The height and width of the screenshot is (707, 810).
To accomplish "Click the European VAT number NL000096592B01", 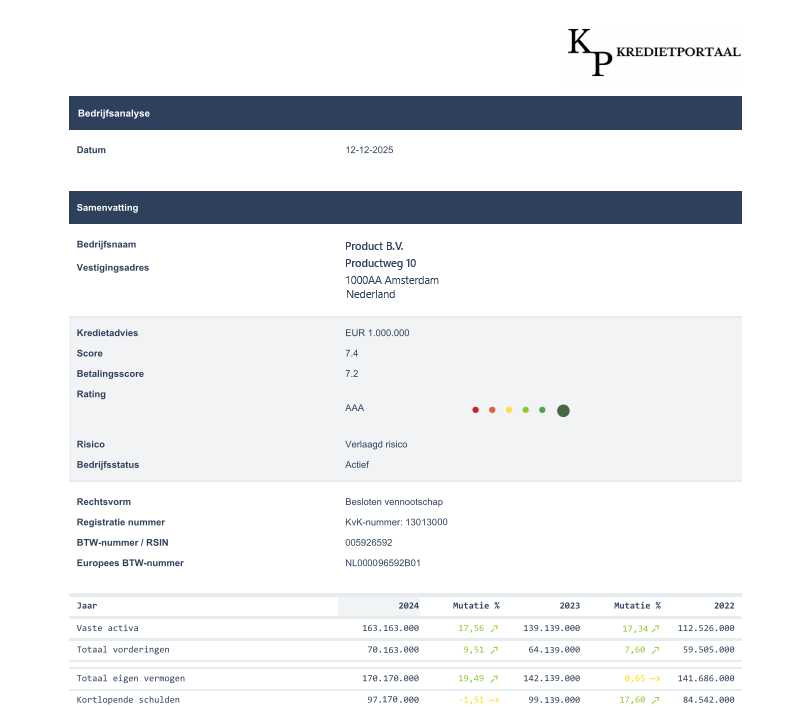I will point(383,563).
